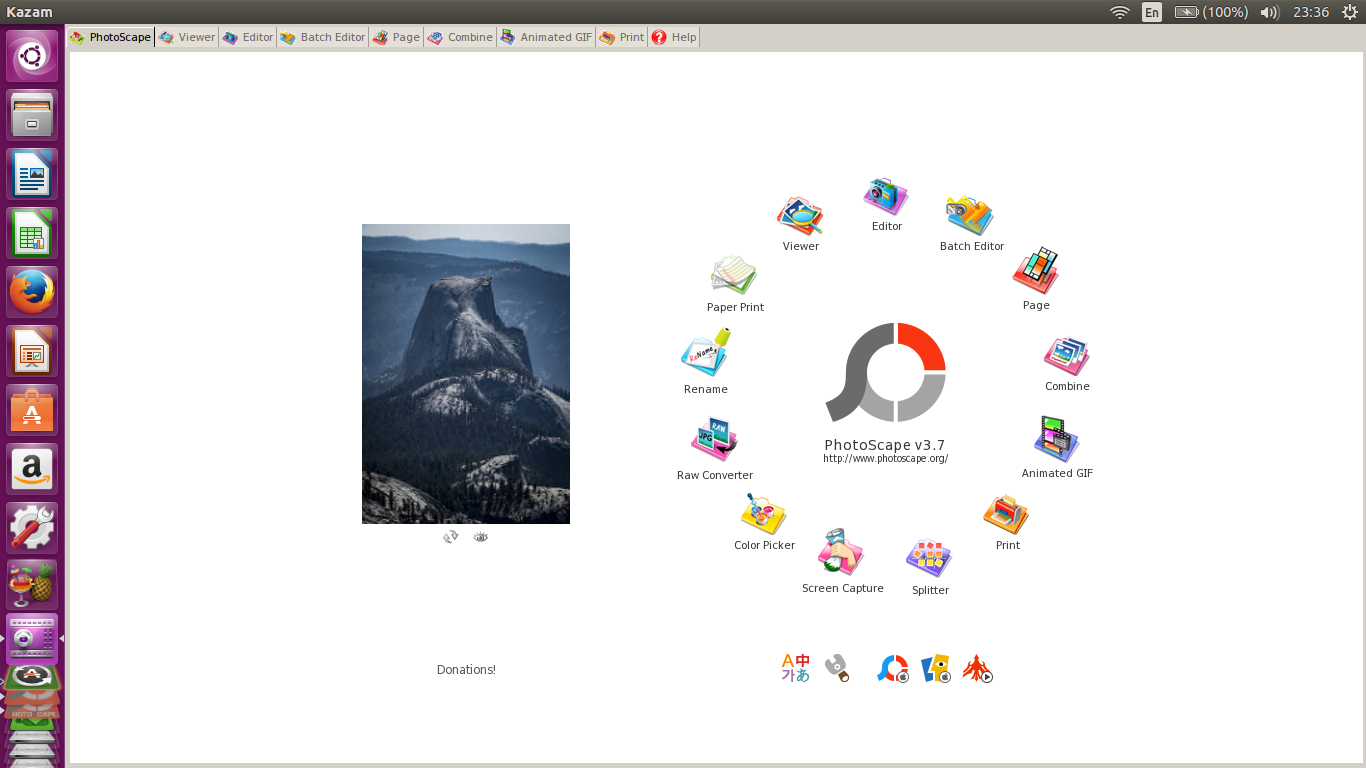
Task: Open the Batch Editor icon
Action: (969, 212)
